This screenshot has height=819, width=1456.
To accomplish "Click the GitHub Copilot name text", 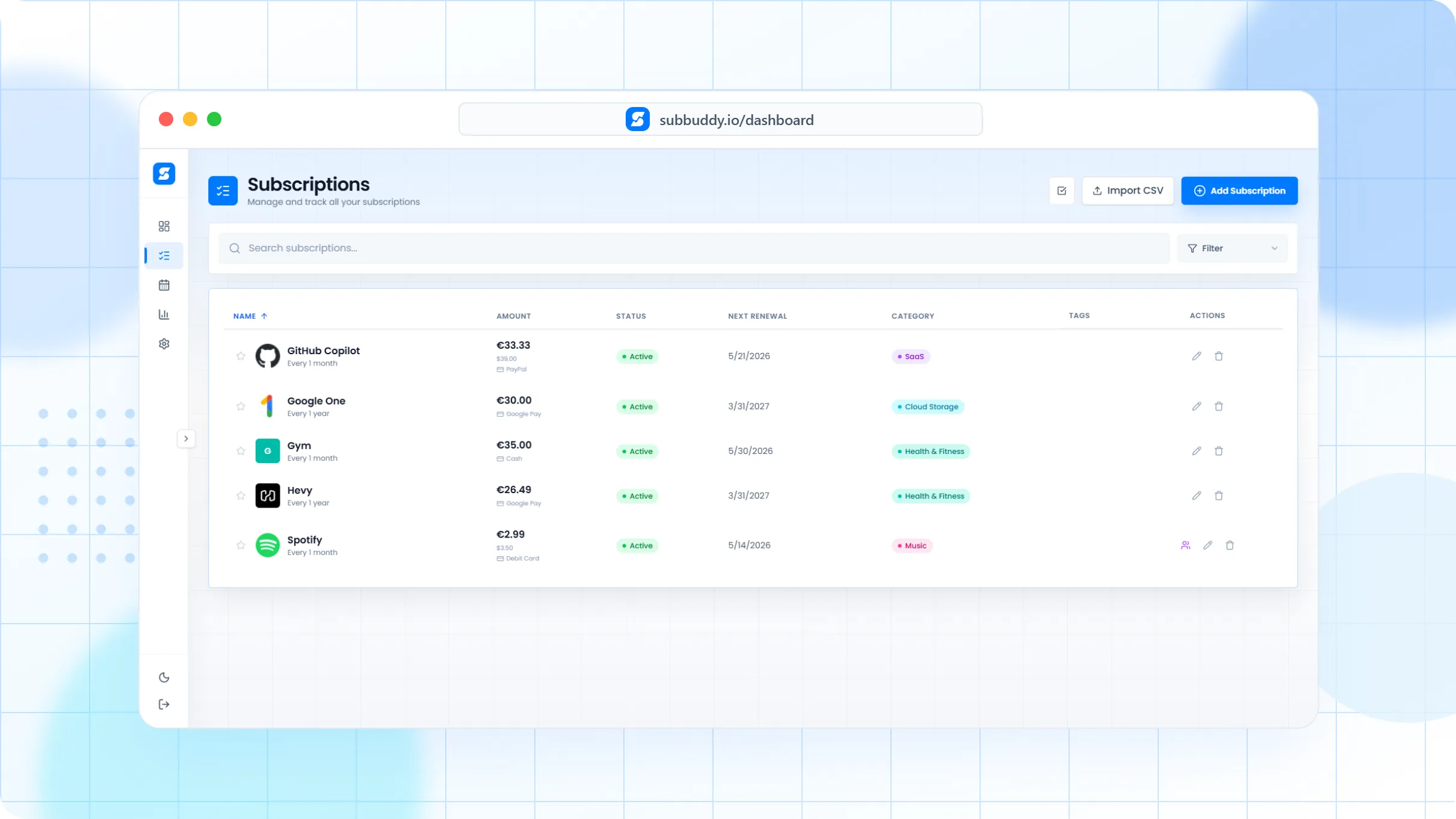I will (x=323, y=351).
